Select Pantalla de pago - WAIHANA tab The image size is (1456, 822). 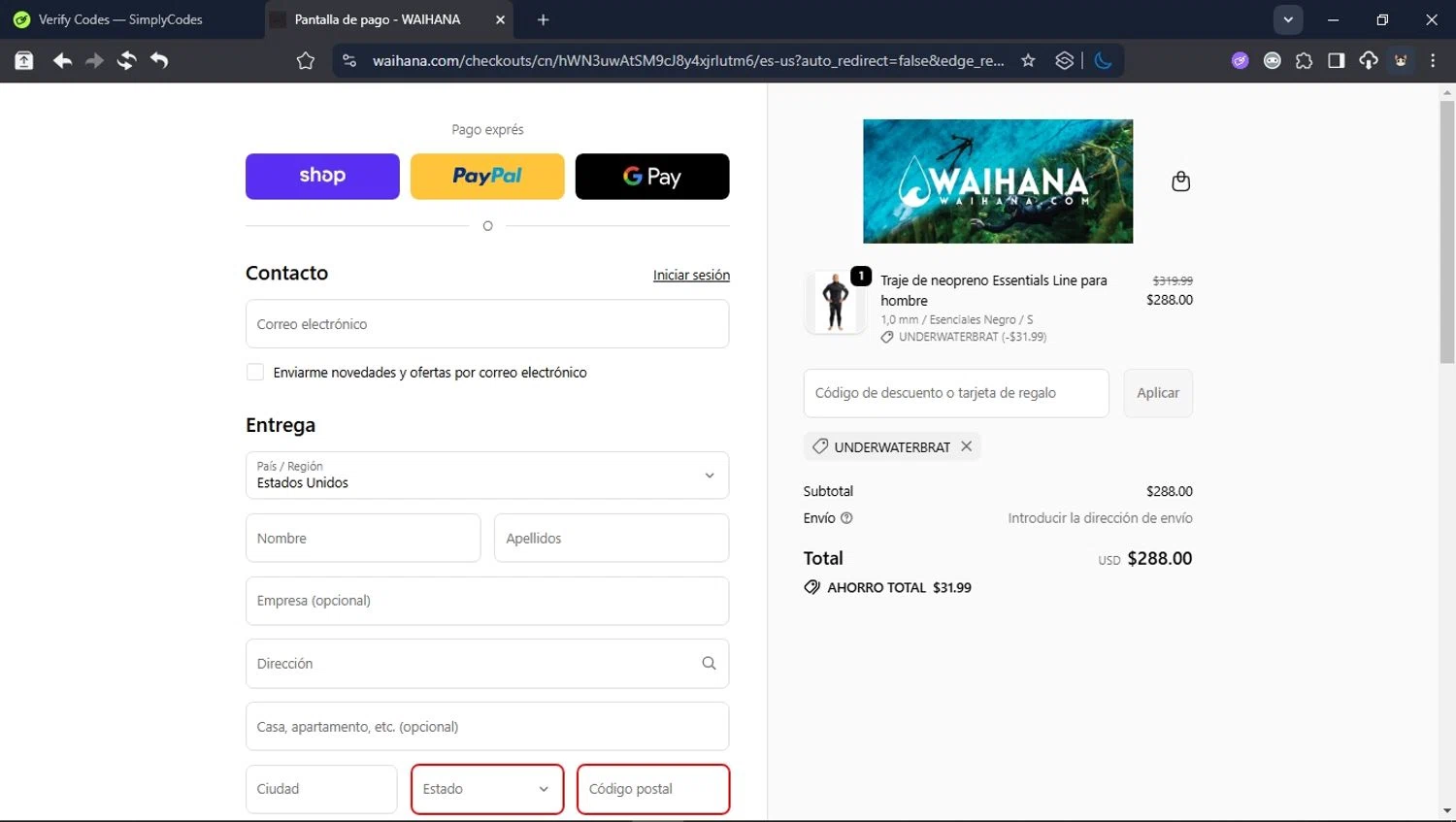coord(388,19)
